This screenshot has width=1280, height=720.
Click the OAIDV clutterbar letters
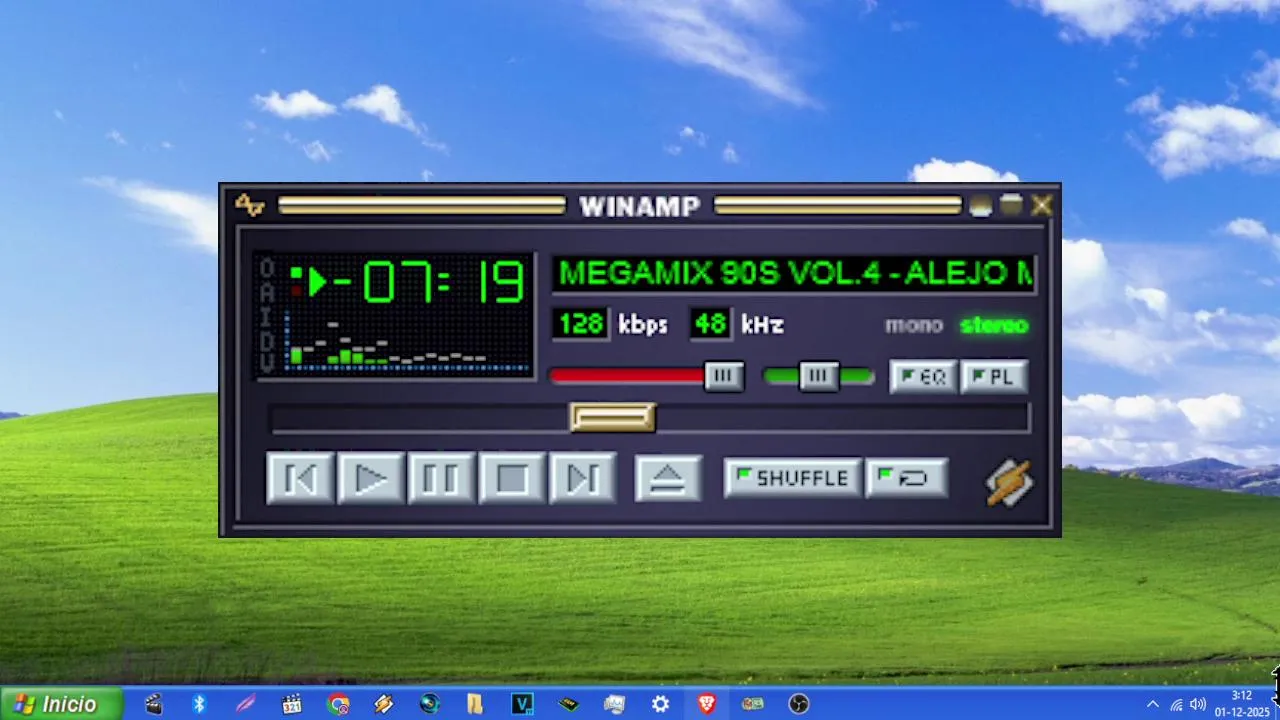267,316
